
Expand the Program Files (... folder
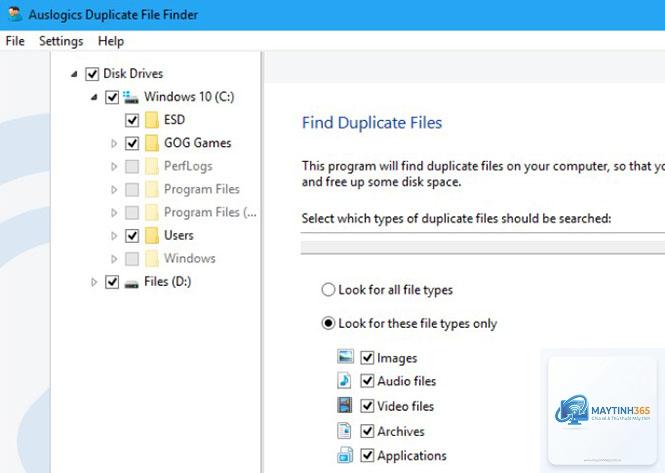[114, 213]
